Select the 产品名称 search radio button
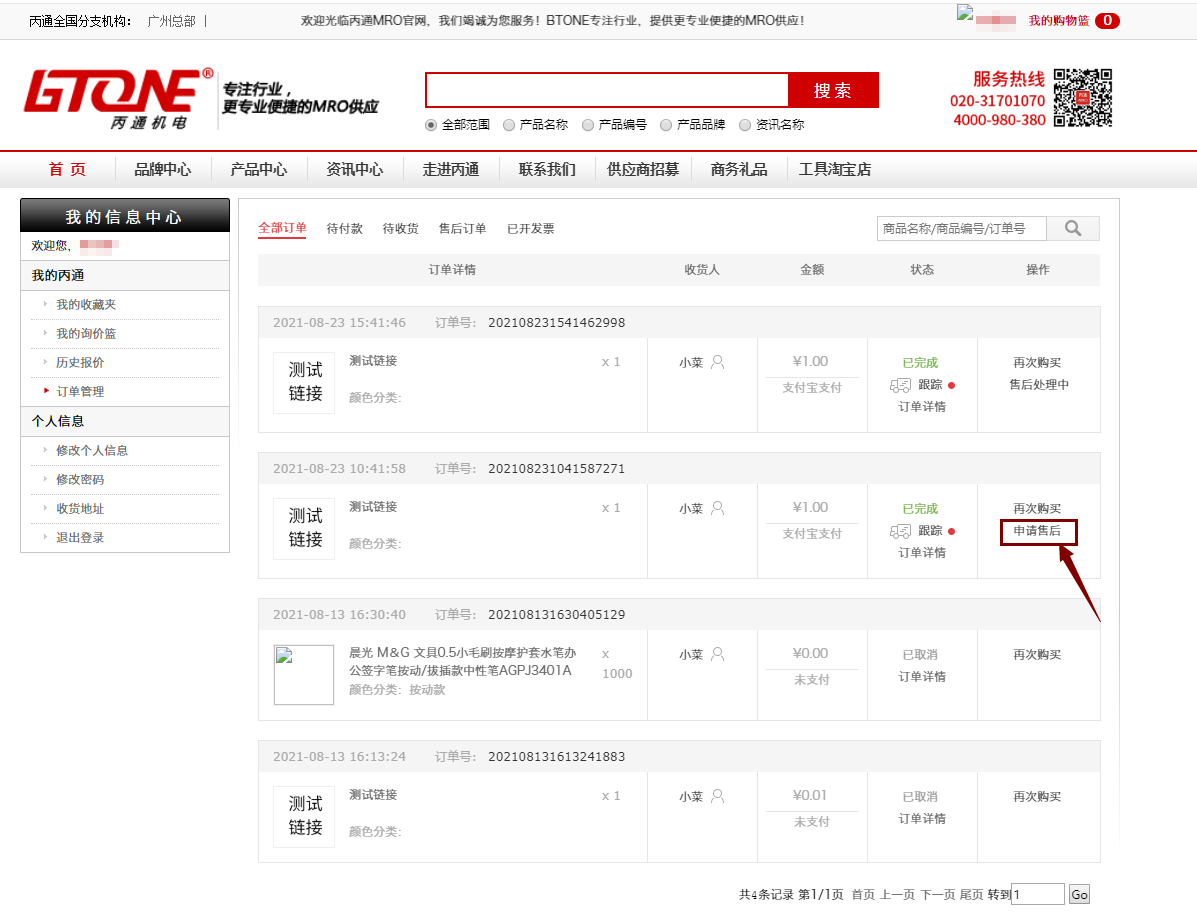Image resolution: width=1197 pixels, height=913 pixels. (x=509, y=125)
